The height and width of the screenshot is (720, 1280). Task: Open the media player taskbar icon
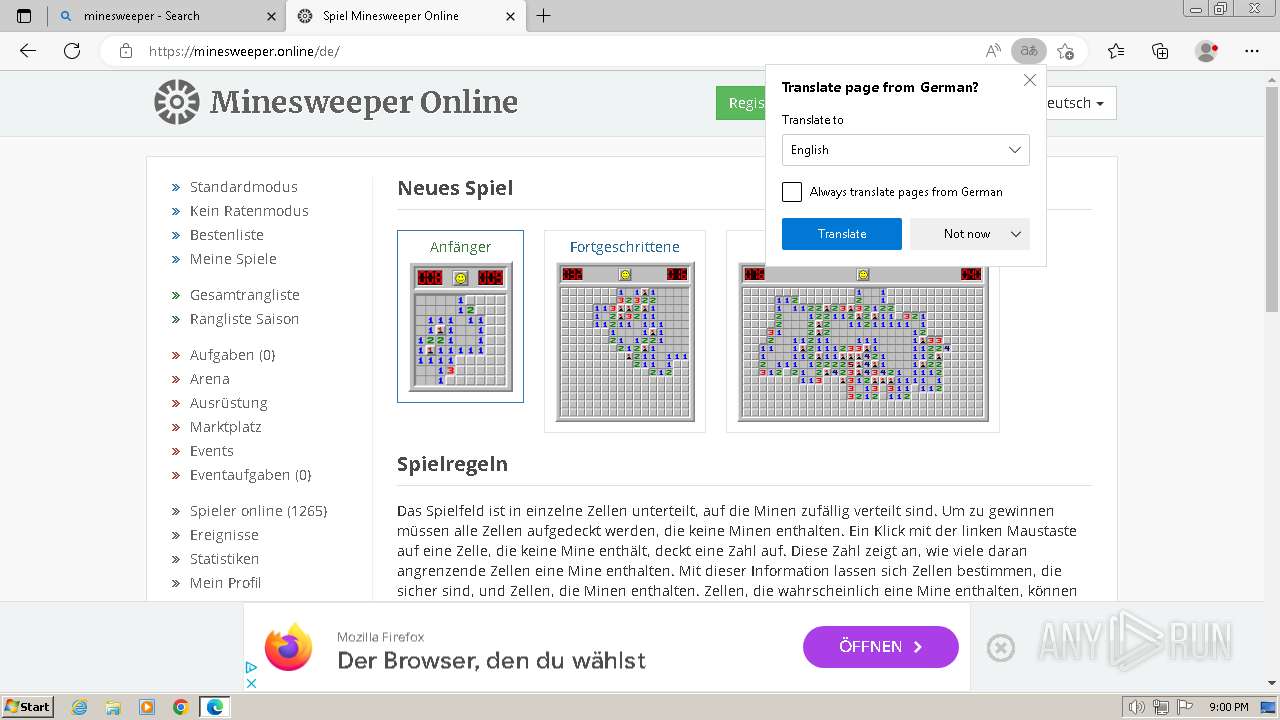pyautogui.click(x=147, y=707)
